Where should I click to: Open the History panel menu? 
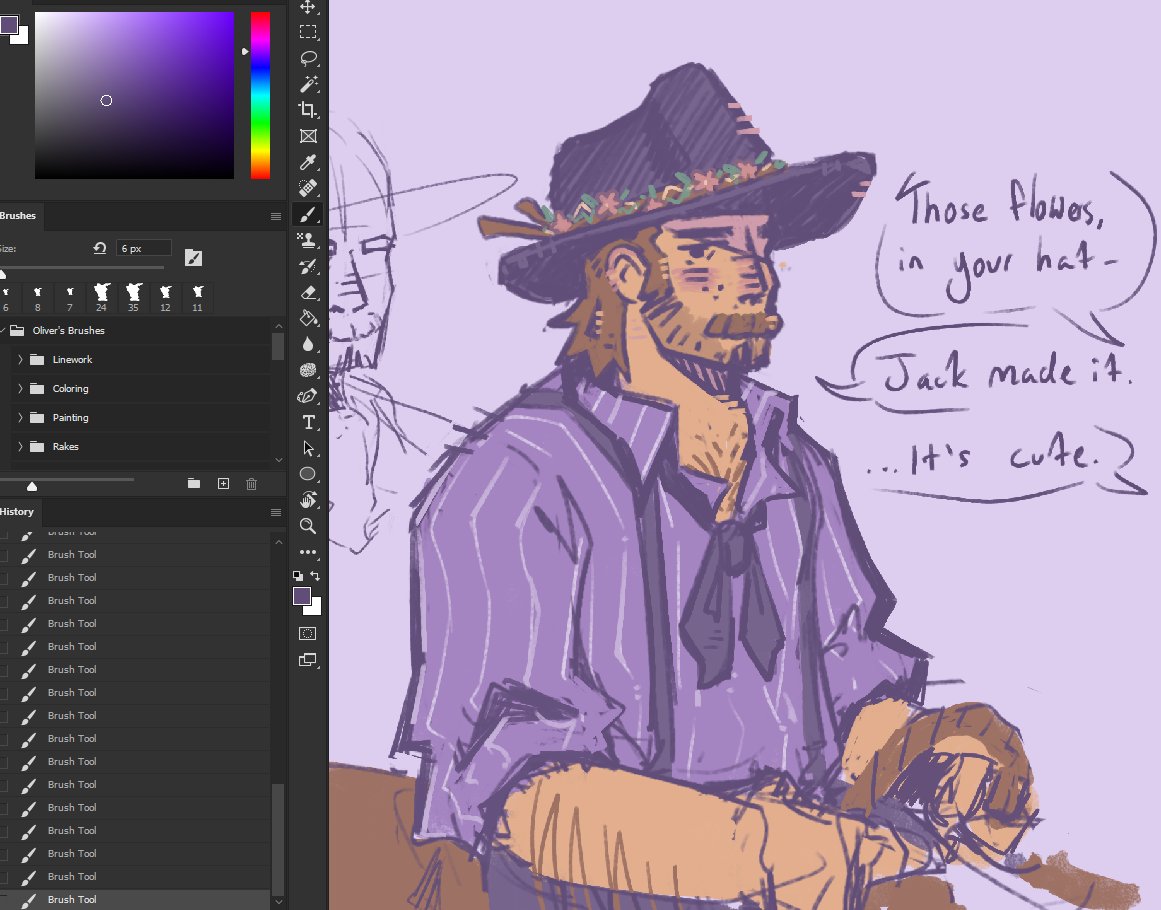[275, 512]
